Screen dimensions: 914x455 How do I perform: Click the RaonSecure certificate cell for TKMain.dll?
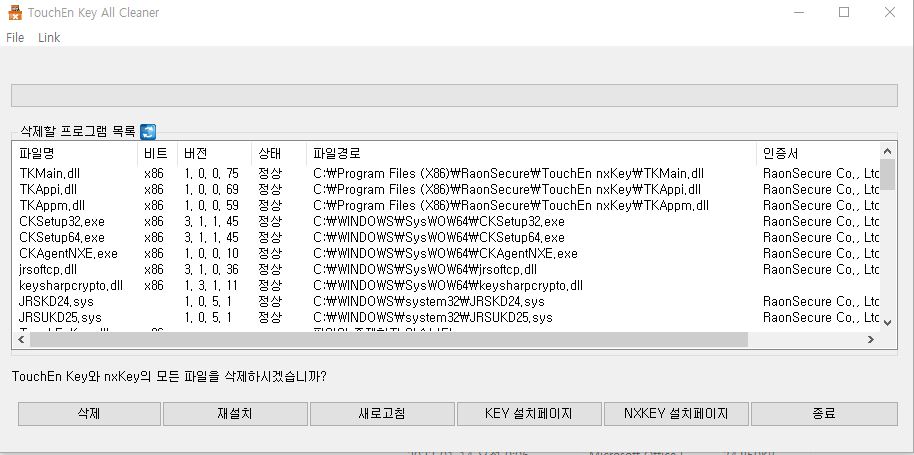821,174
